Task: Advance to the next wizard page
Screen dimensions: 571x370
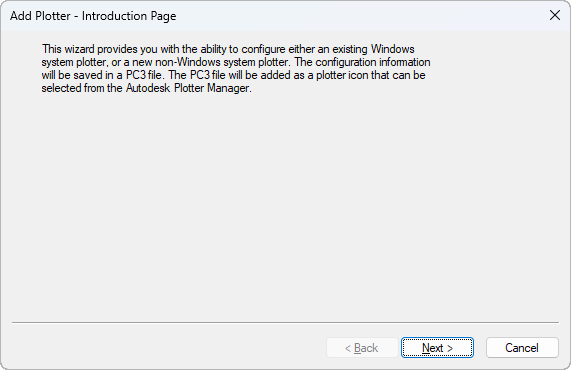Action: 437,348
